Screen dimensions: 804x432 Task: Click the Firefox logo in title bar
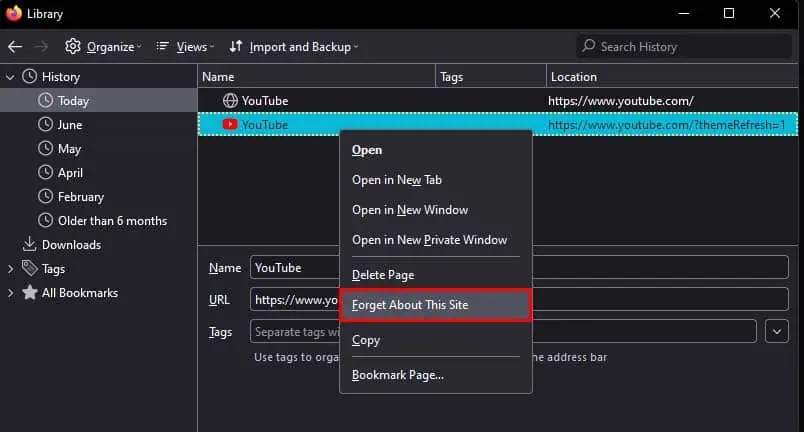[x=14, y=13]
